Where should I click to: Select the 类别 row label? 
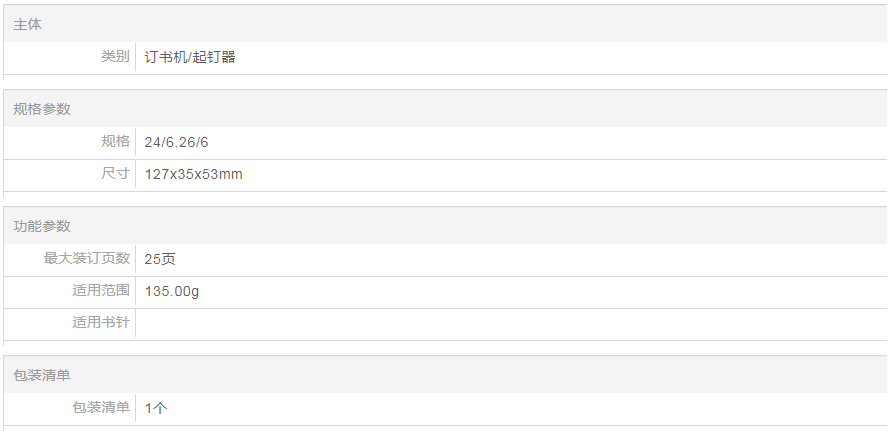click(115, 57)
